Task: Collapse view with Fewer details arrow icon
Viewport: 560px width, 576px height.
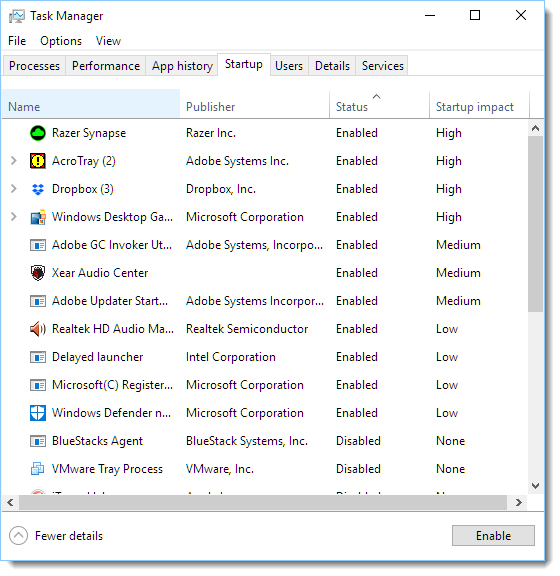Action: (18, 536)
